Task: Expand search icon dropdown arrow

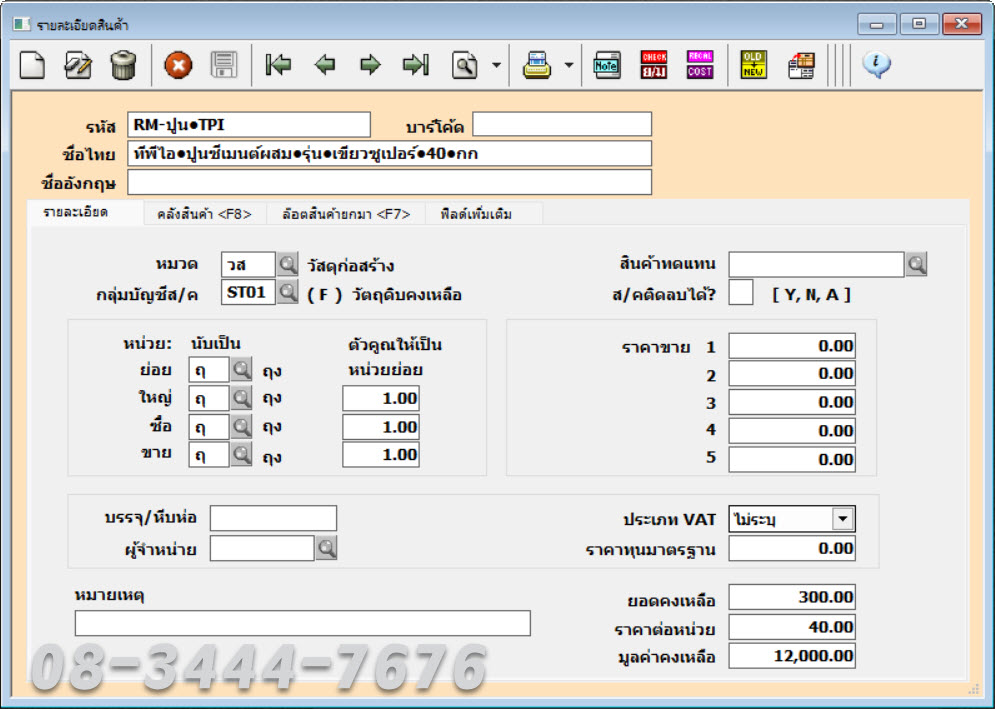Action: tap(496, 65)
